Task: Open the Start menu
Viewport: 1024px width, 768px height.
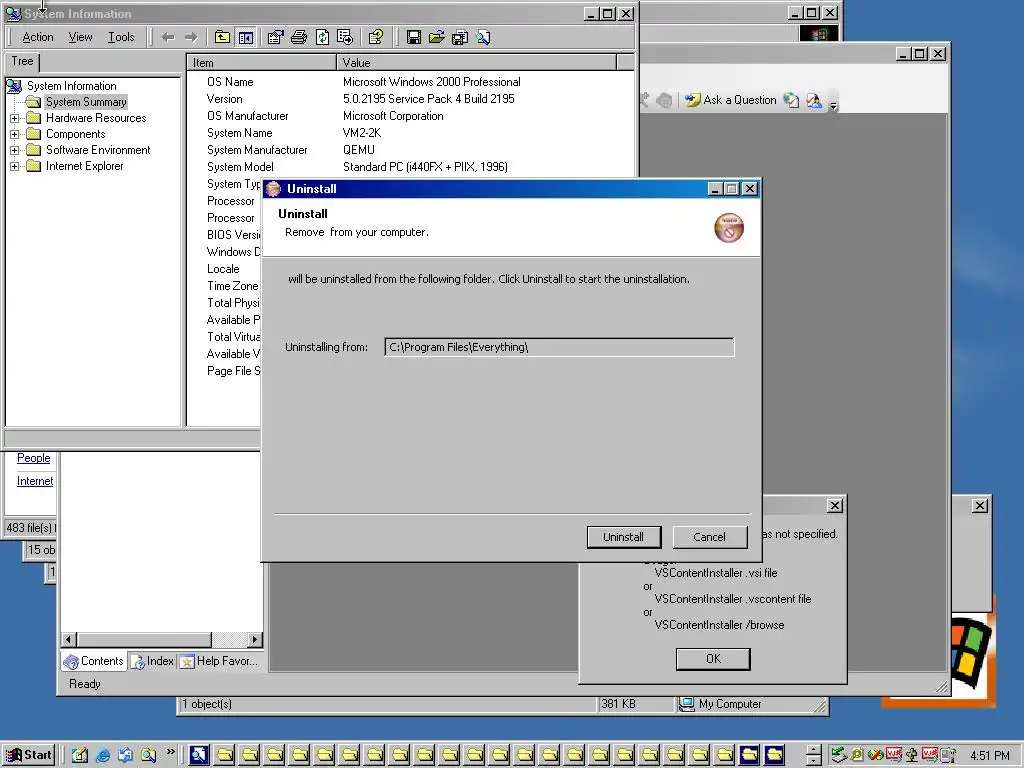Action: point(27,756)
